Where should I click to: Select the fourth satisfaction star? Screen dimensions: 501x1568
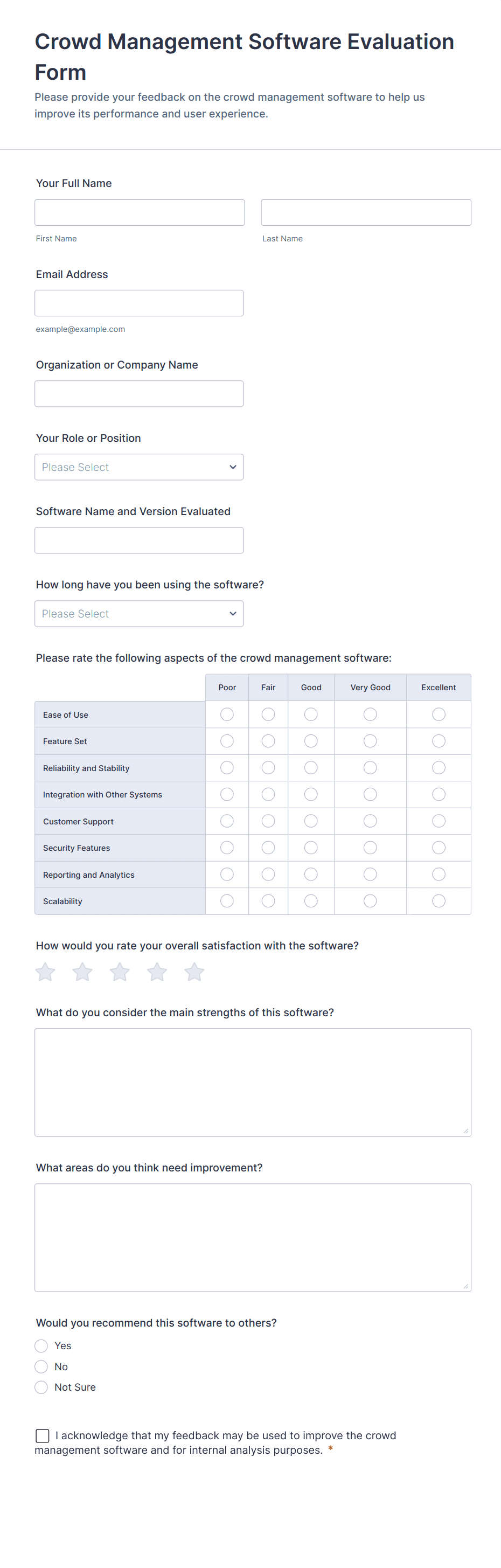click(157, 972)
